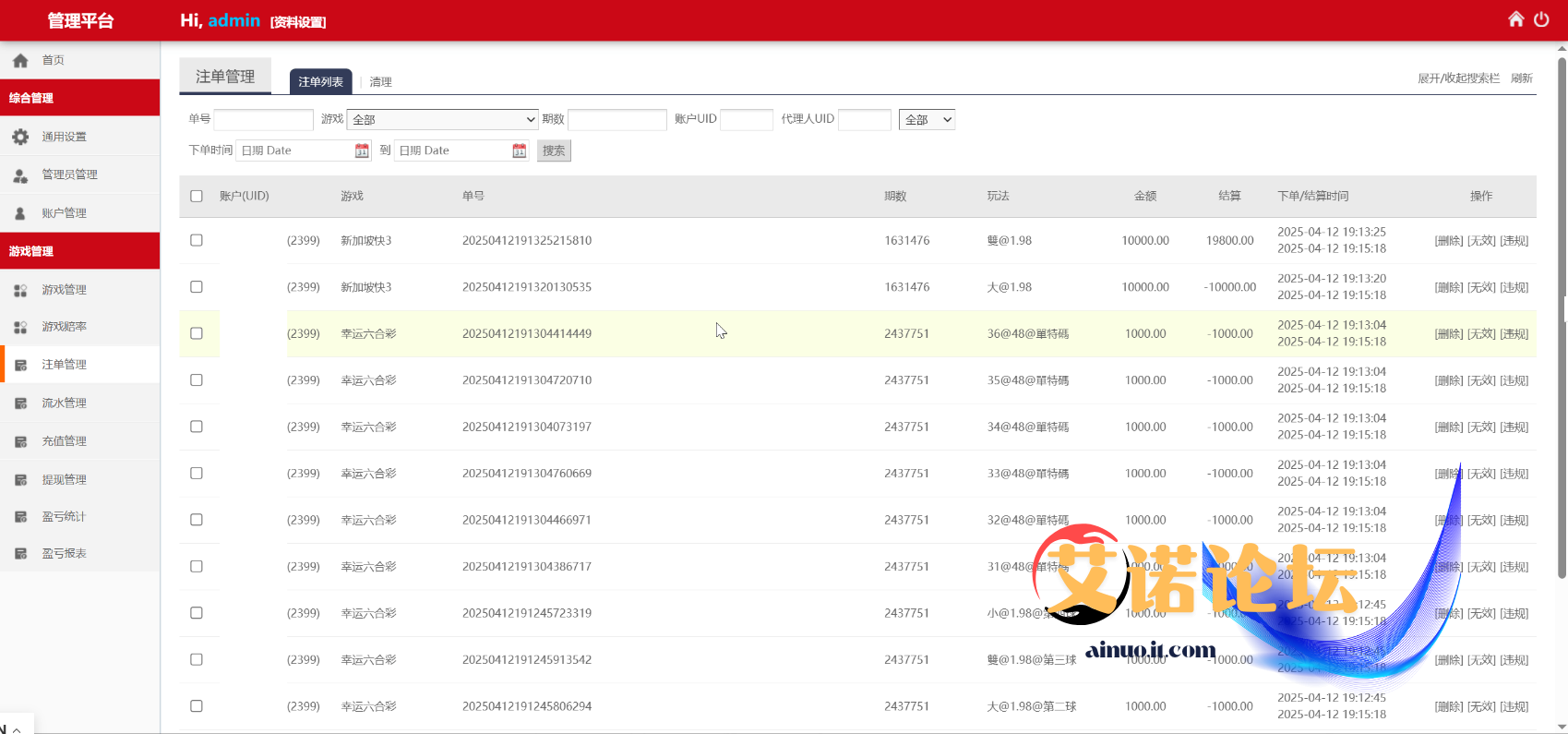Click the 综合管理 section header
This screenshot has width=1568, height=734.
tap(79, 98)
